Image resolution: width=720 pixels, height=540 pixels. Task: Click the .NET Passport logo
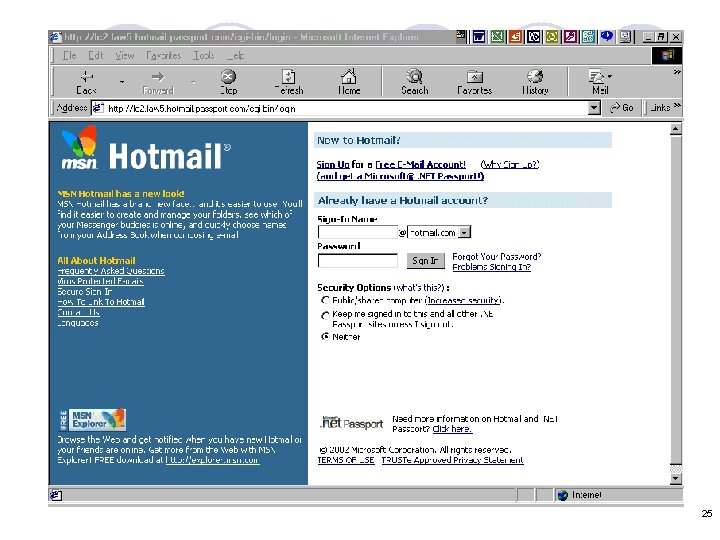352,422
